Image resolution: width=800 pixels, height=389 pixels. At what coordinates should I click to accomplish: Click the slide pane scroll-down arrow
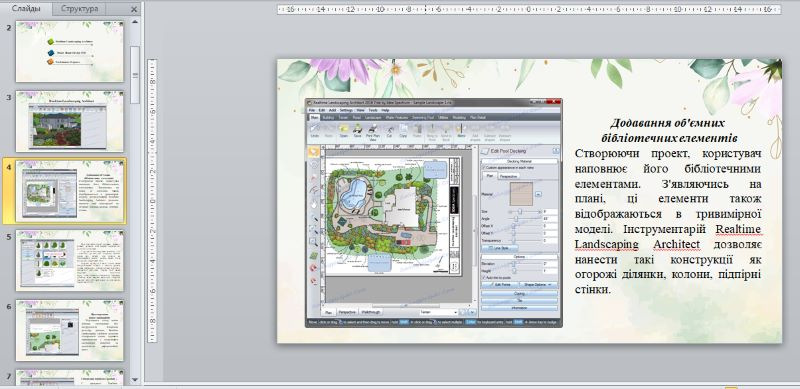coord(135,379)
